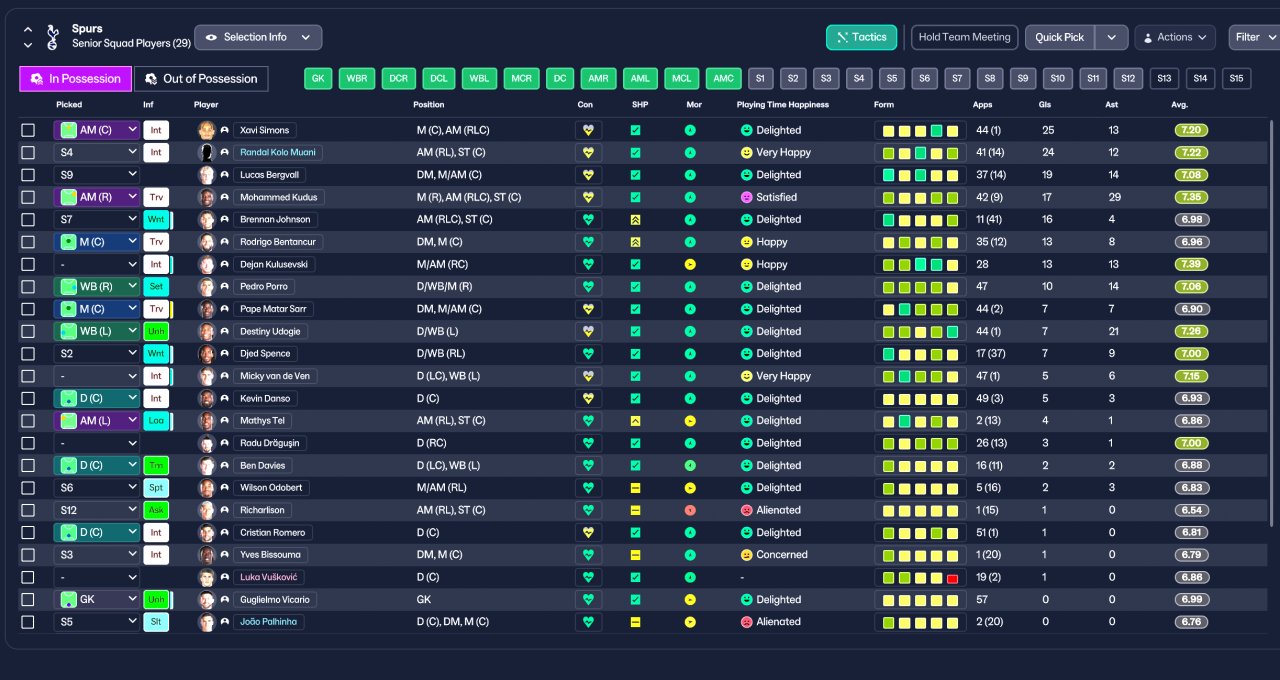Open the picked-position dropdown for Dejan Kulusevski
Viewport: 1280px width, 680px height.
coord(97,264)
